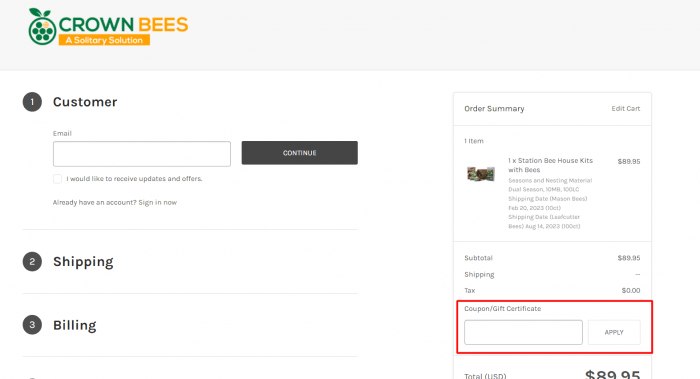Click the Station Bee House Kits thumbnail

(481, 173)
